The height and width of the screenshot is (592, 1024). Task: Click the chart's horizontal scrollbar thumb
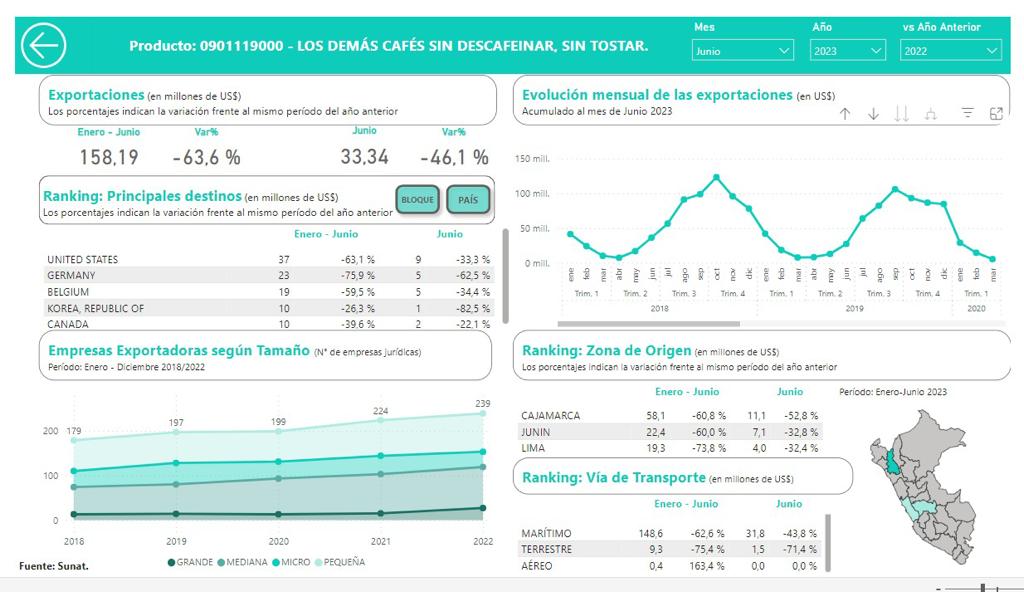click(648, 324)
